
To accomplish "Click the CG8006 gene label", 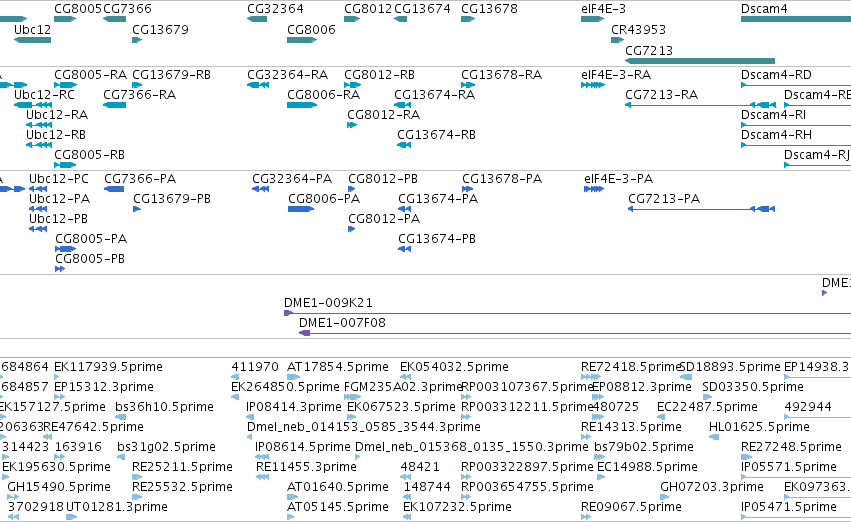I will pos(311,29).
